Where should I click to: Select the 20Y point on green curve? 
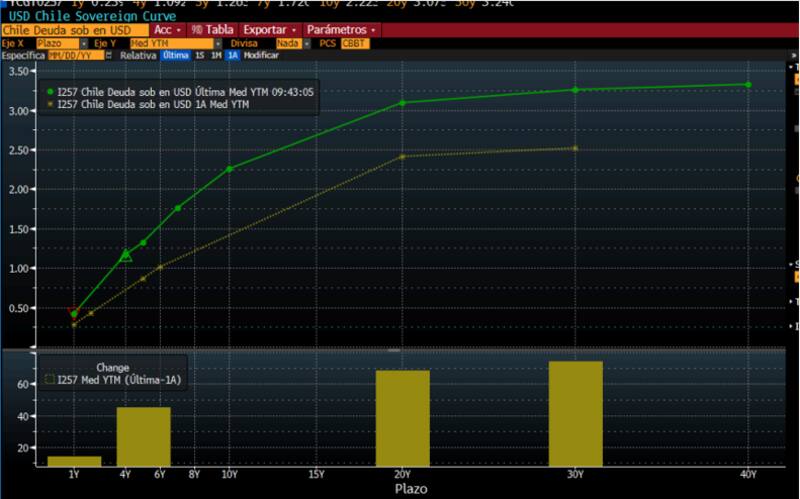pos(402,102)
